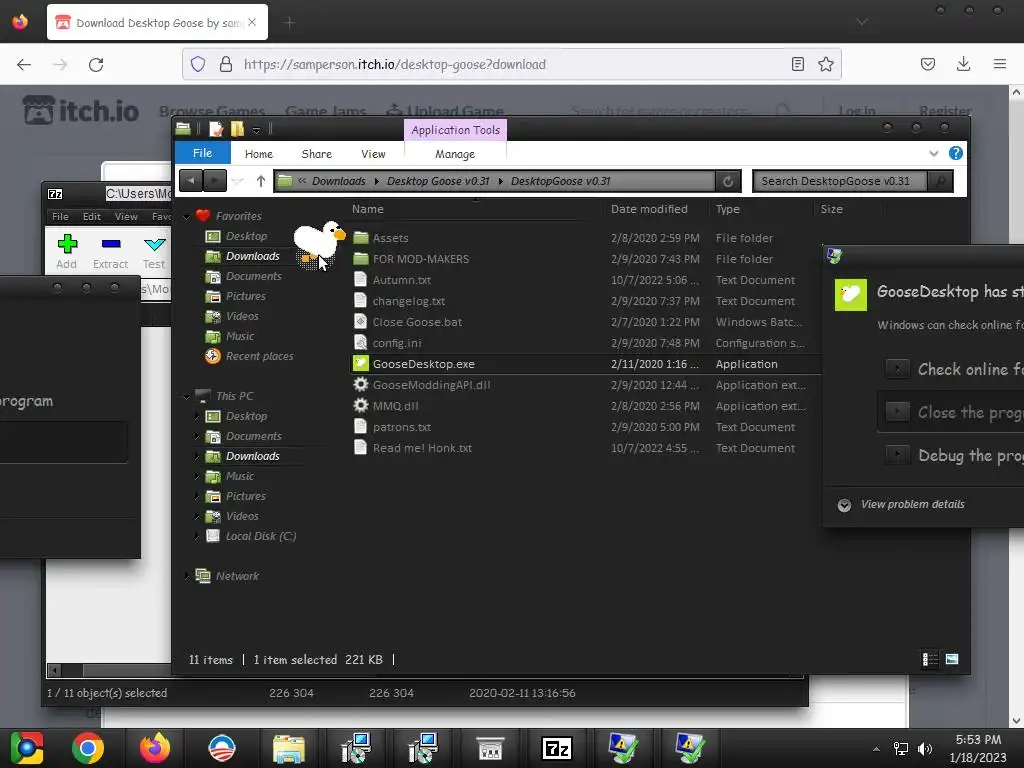Click the 7-Zip Add button
The width and height of the screenshot is (1024, 768).
(x=67, y=251)
